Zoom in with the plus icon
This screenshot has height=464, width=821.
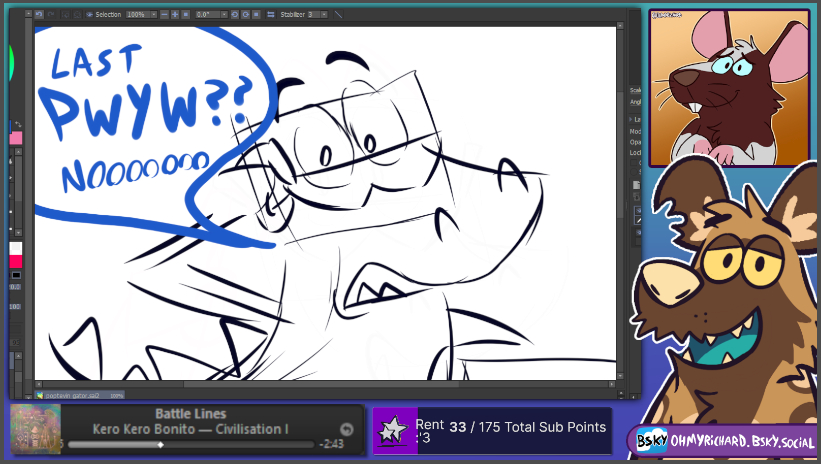pyautogui.click(x=176, y=15)
